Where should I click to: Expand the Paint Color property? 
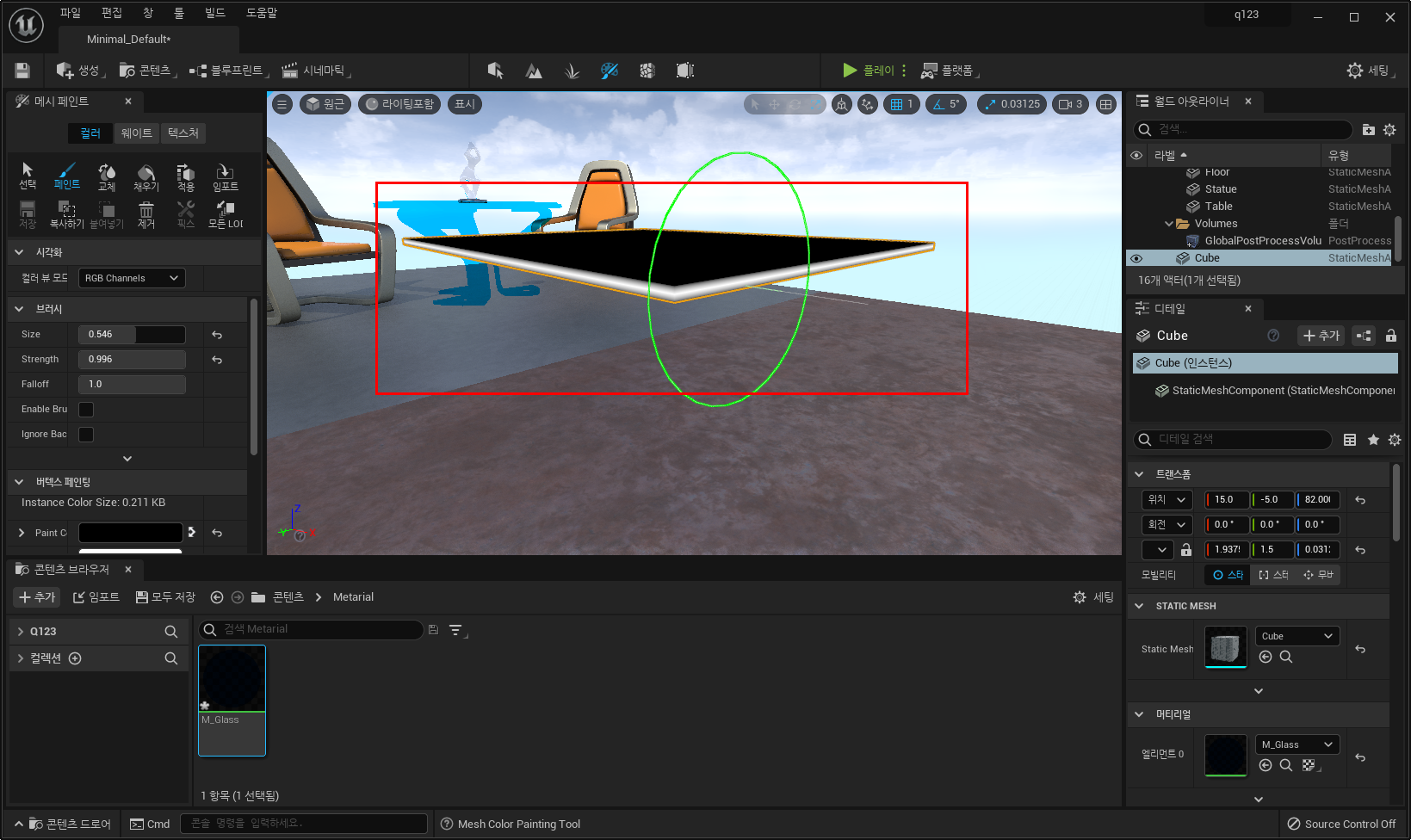[22, 533]
